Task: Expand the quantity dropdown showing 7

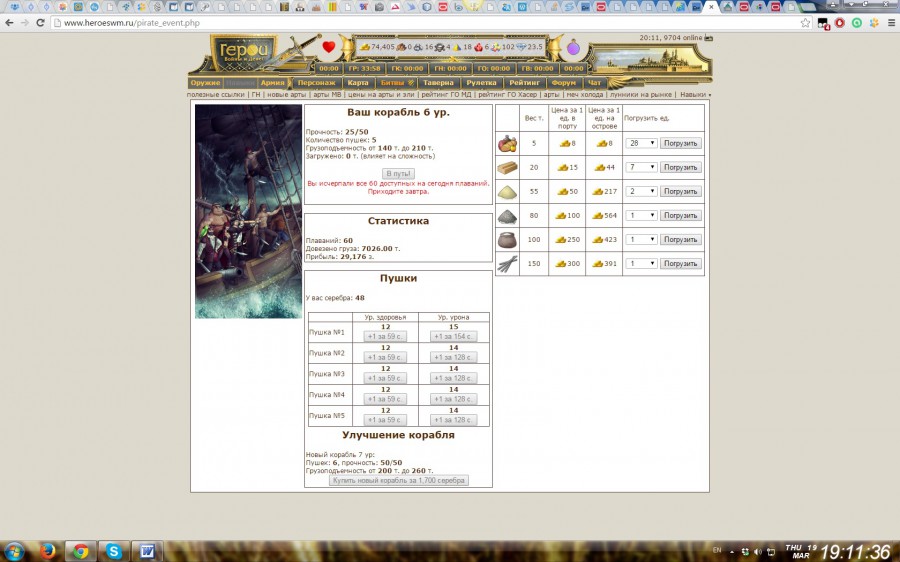Action: click(x=640, y=167)
